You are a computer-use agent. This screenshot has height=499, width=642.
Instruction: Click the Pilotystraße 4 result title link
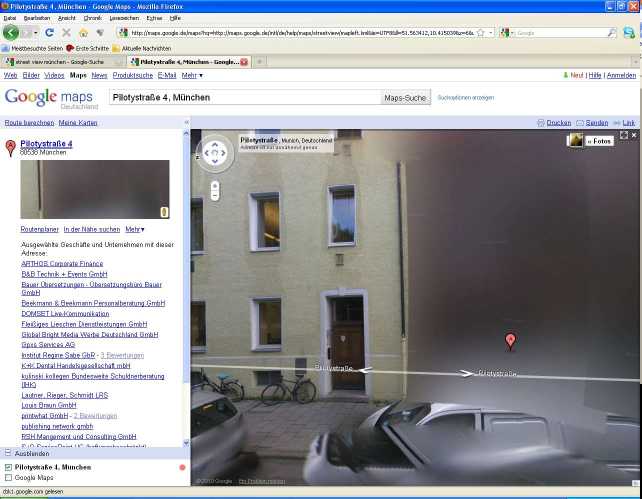pos(46,144)
